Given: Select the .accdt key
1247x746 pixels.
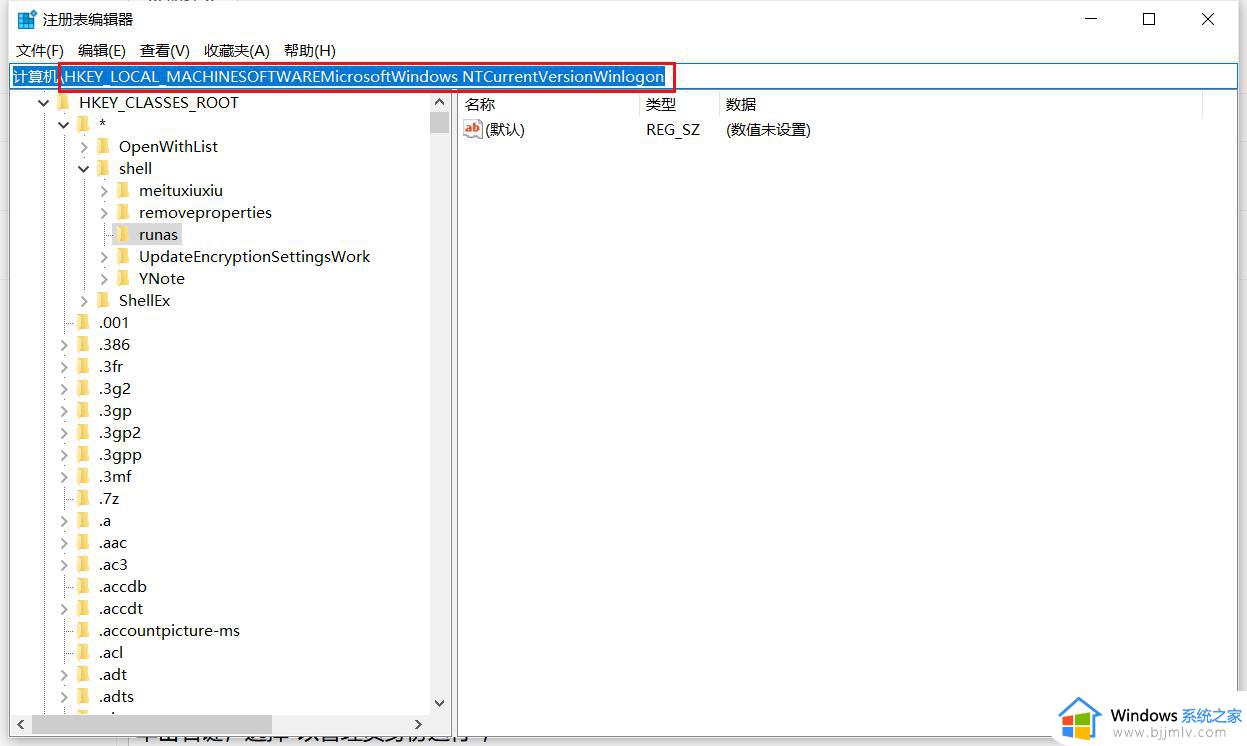Looking at the screenshot, I should pos(121,608).
